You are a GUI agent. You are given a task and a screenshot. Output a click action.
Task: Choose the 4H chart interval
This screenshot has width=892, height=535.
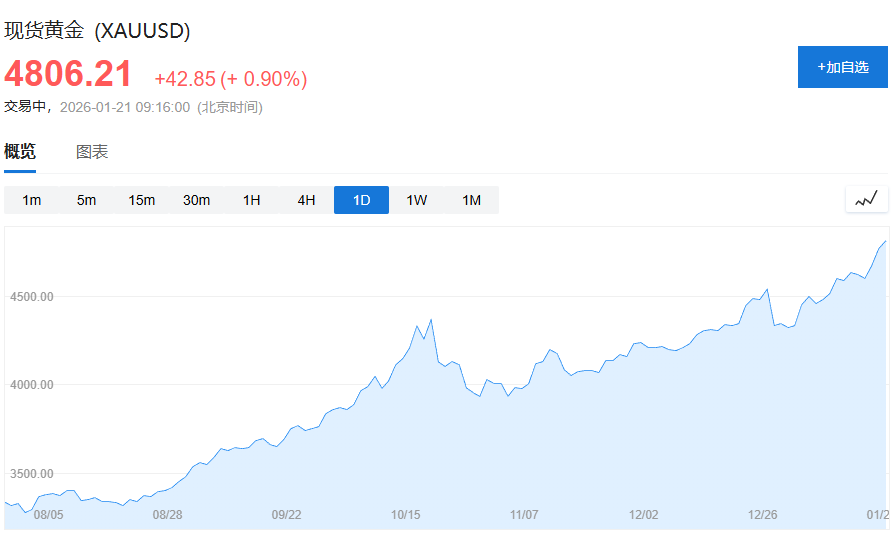click(x=306, y=200)
